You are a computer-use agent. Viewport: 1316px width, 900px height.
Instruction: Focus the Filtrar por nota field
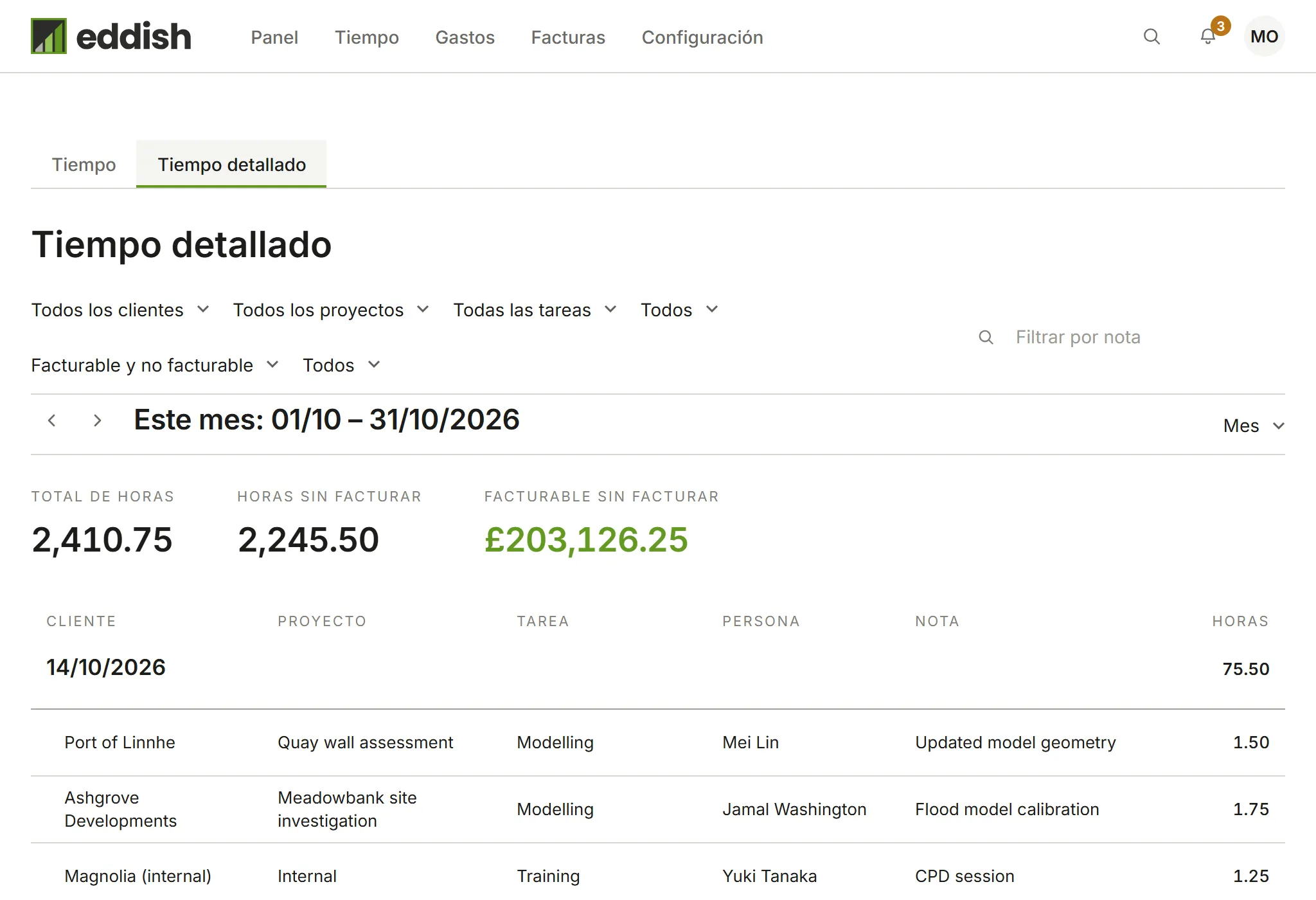coord(1131,337)
